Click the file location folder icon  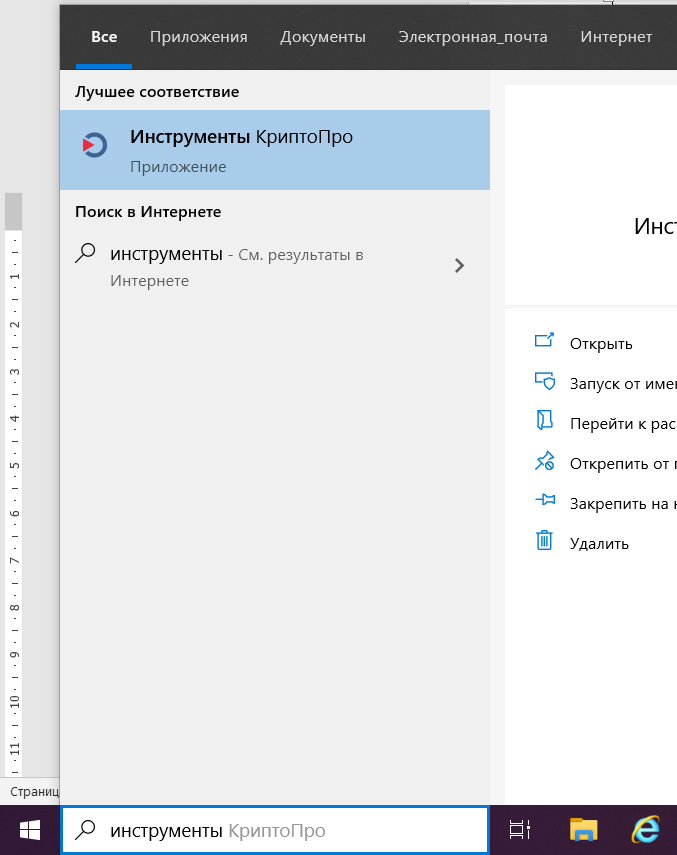click(x=545, y=420)
